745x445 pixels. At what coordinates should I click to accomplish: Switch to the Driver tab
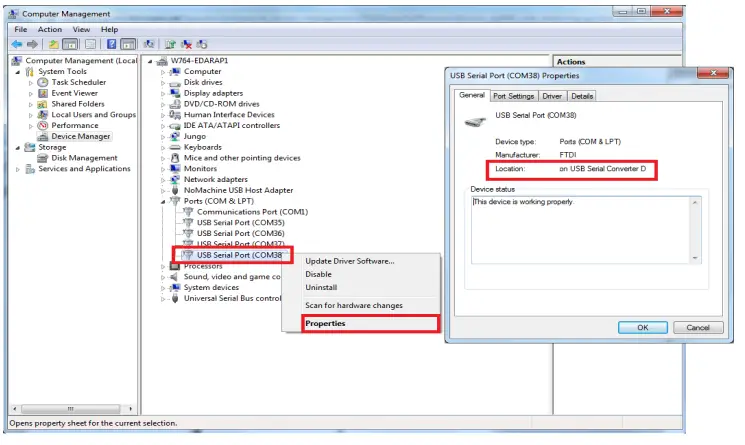tap(552, 96)
